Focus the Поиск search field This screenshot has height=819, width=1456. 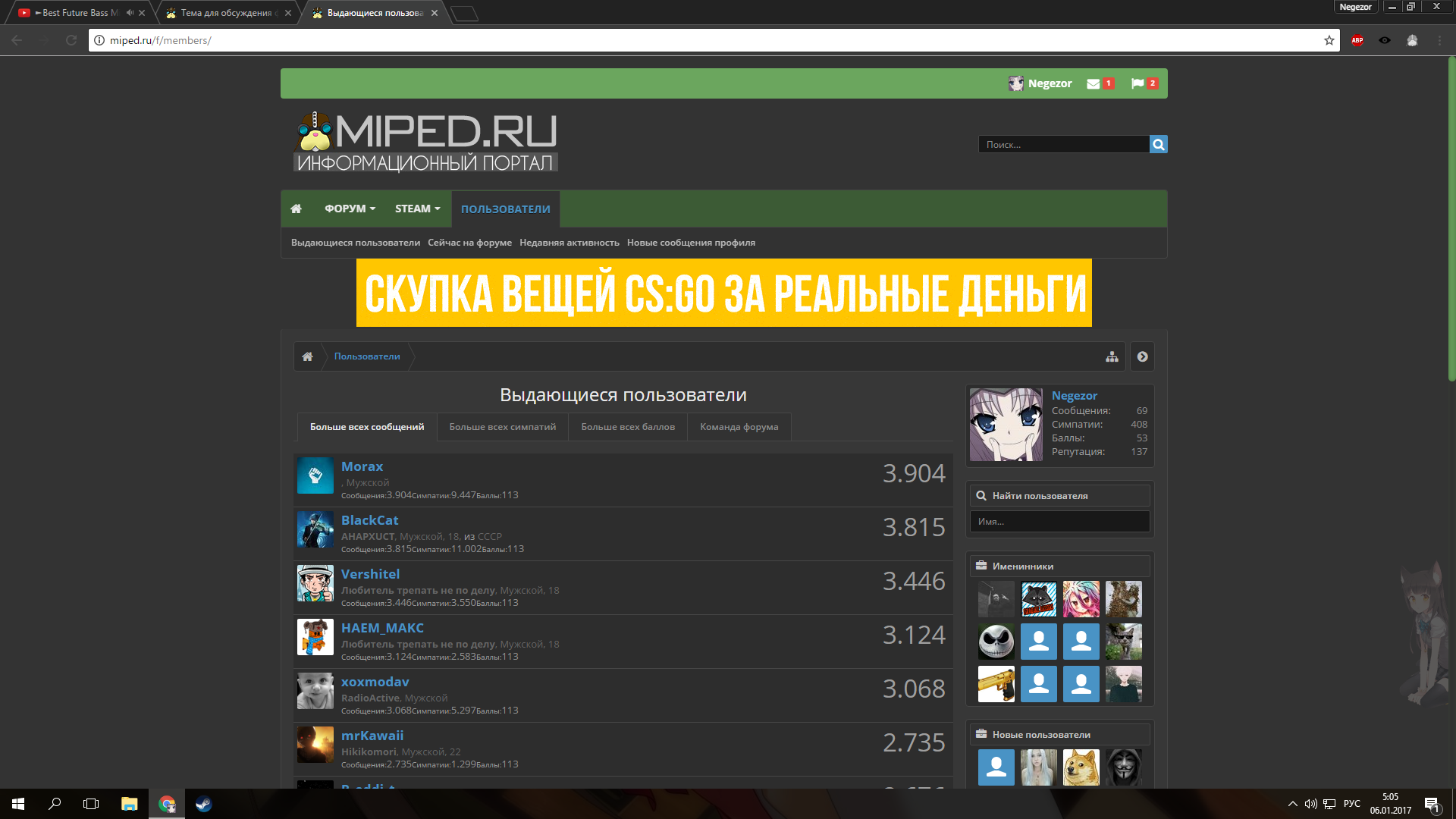1064,144
